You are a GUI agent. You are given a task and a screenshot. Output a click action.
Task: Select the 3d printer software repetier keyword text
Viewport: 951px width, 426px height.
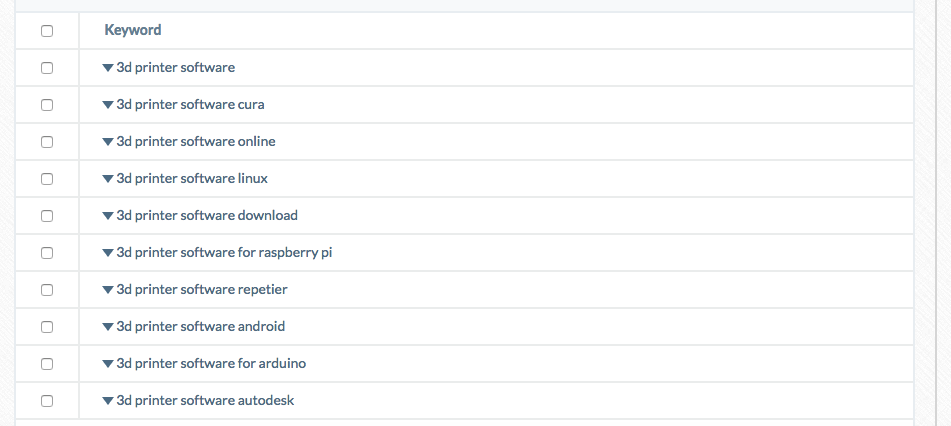point(202,289)
